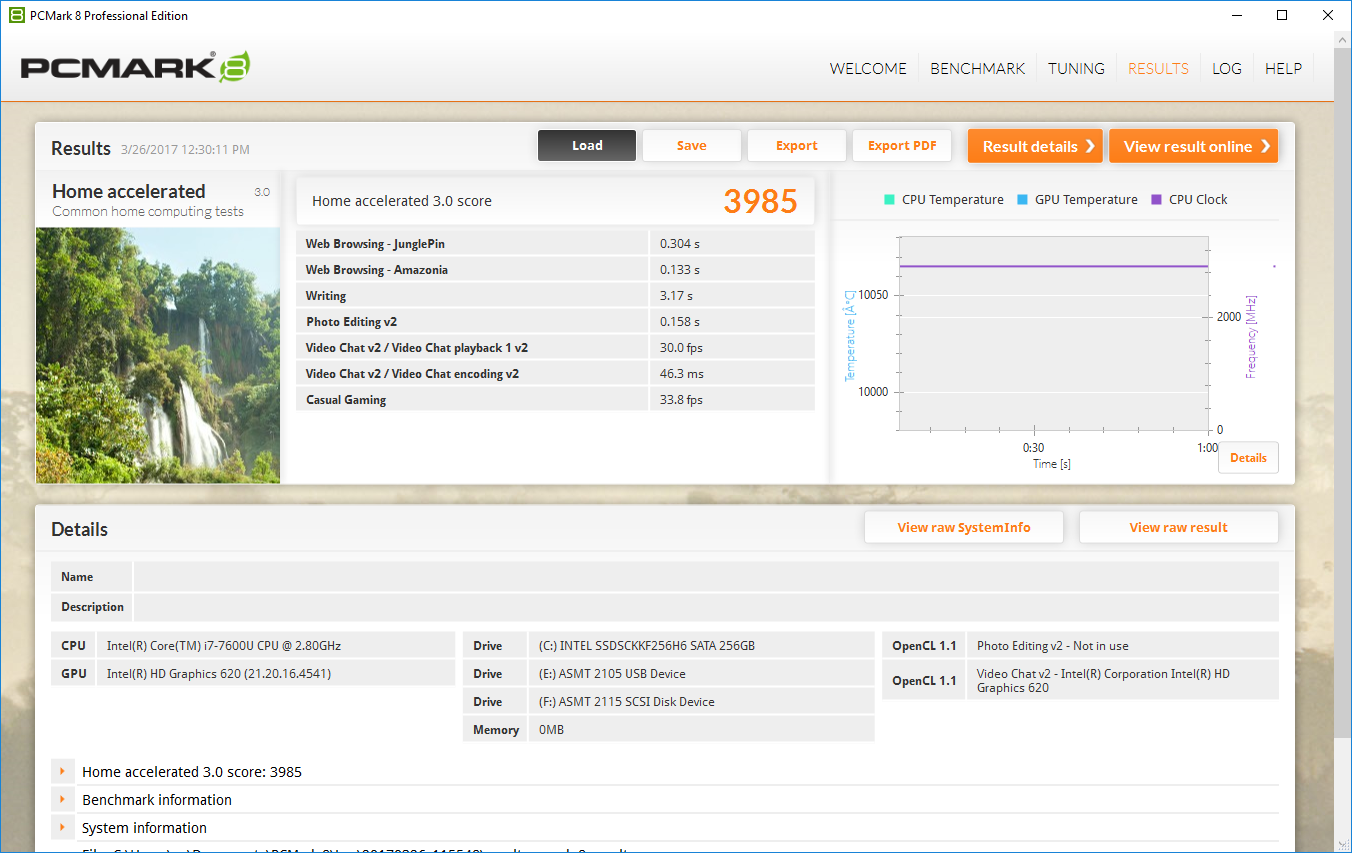Expand the System information section

coord(62,828)
